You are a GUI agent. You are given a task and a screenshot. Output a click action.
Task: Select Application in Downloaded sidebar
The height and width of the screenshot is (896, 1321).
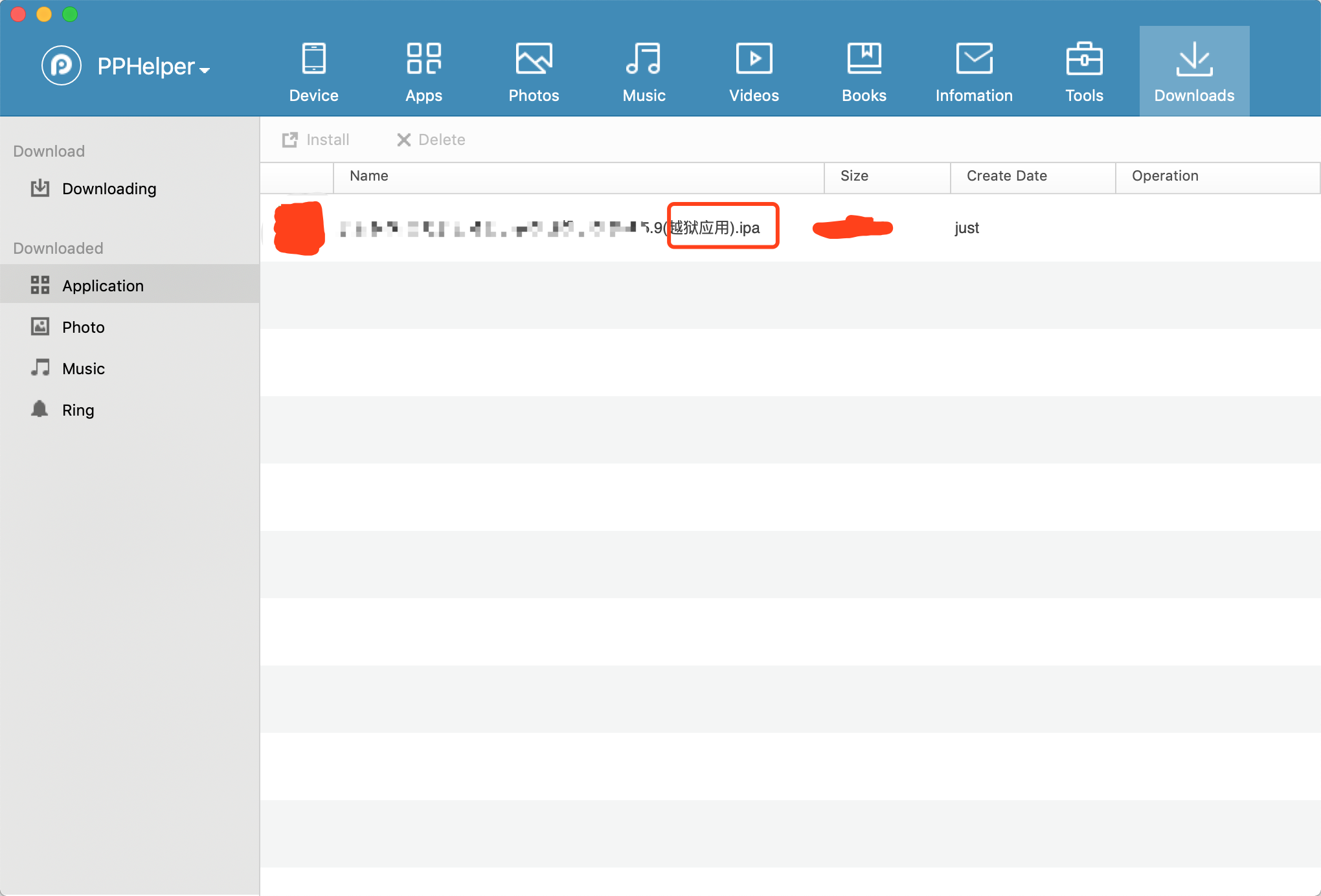click(102, 286)
